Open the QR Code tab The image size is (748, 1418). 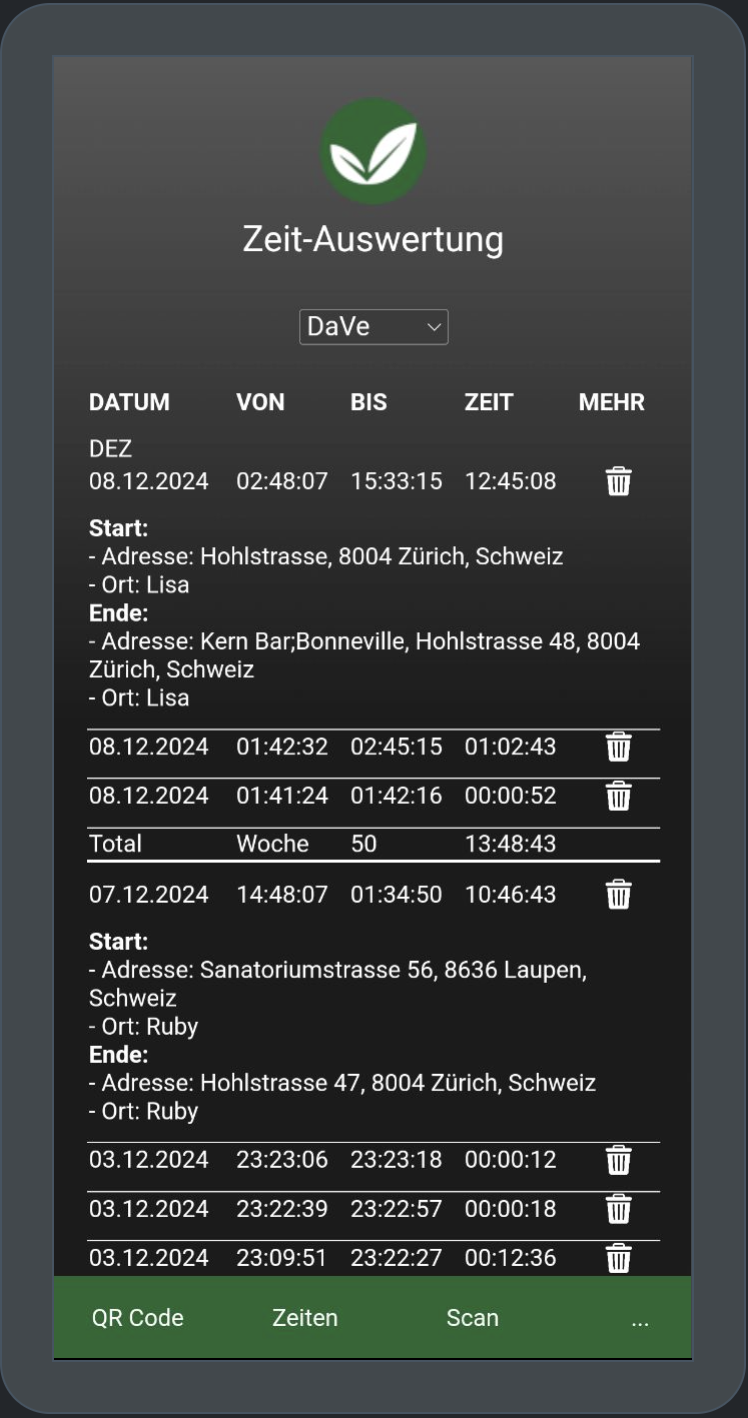tap(138, 1318)
